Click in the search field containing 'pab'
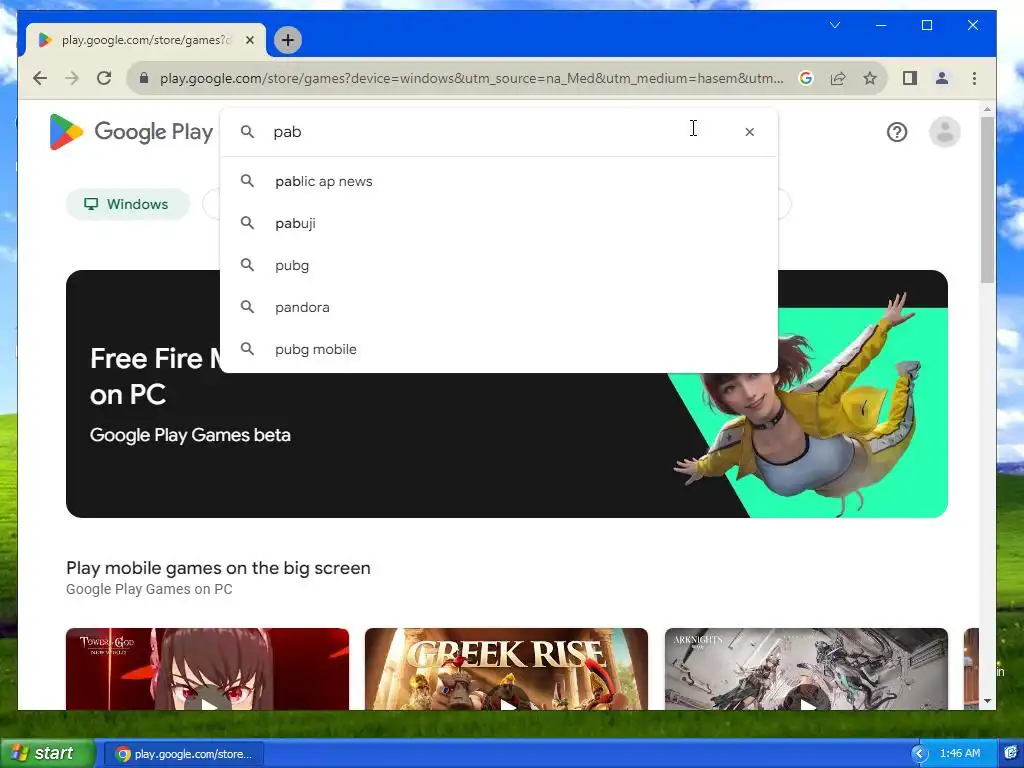The width and height of the screenshot is (1024, 768). (500, 132)
